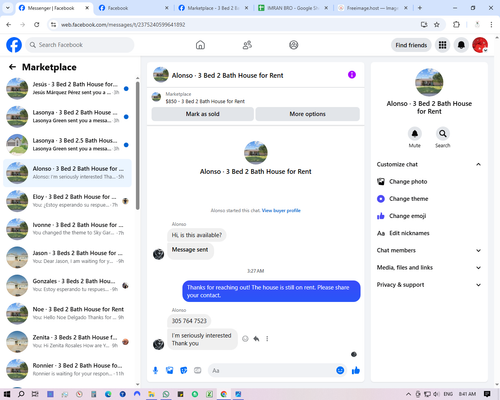This screenshot has height=400, width=500.
Task: Attach a photo file icon
Action: 170,370
